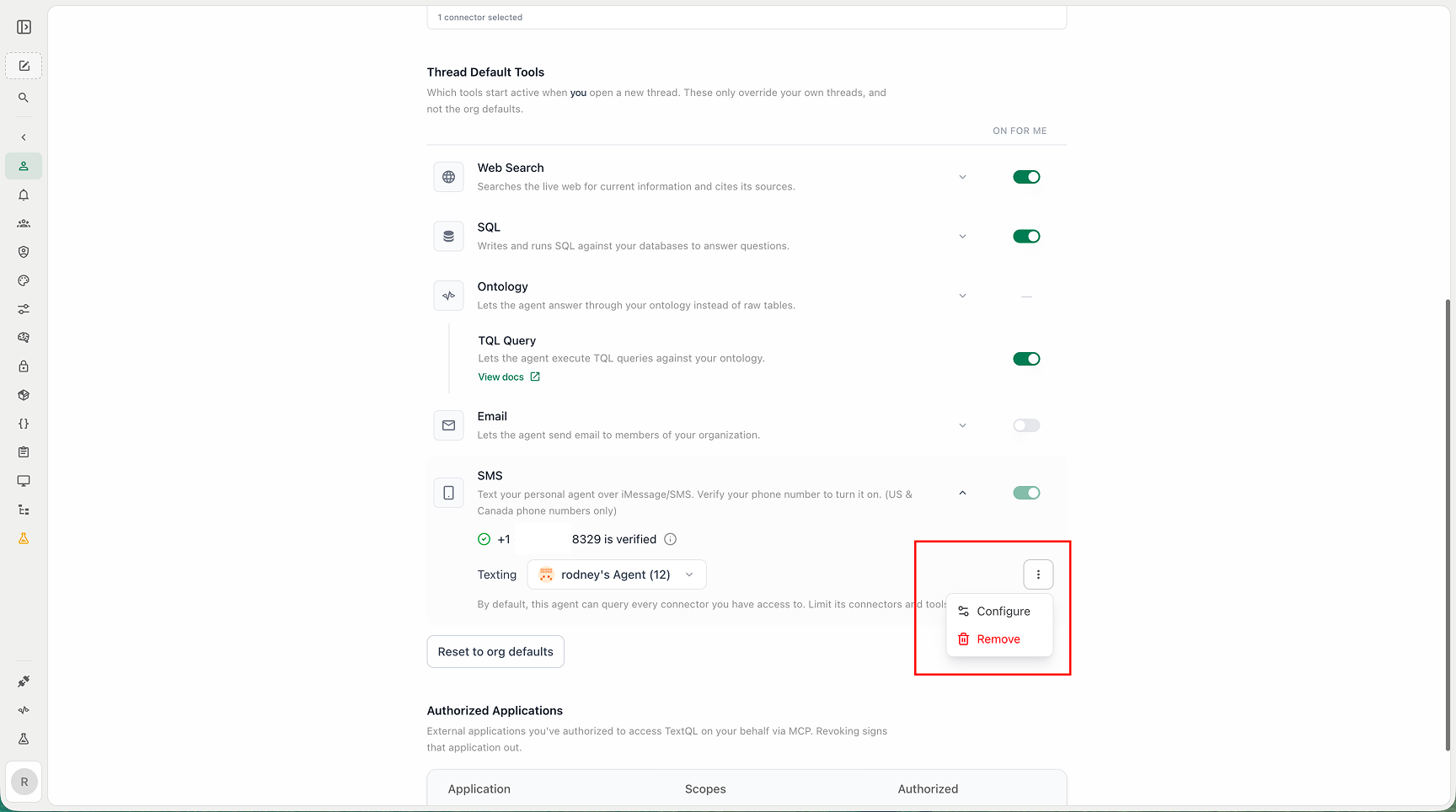Click the Application column header

click(479, 789)
